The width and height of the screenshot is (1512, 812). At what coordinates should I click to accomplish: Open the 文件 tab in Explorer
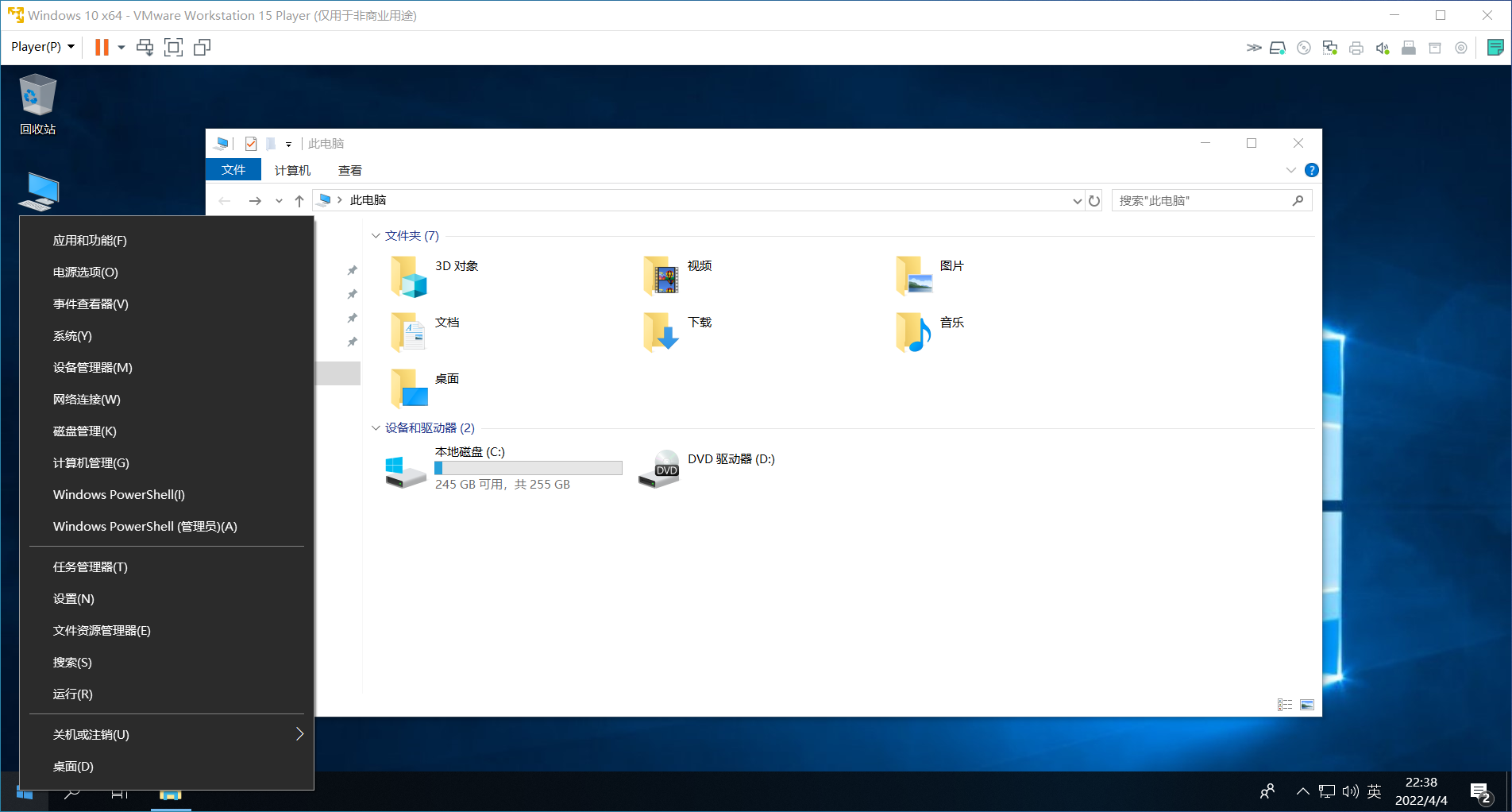[x=233, y=170]
